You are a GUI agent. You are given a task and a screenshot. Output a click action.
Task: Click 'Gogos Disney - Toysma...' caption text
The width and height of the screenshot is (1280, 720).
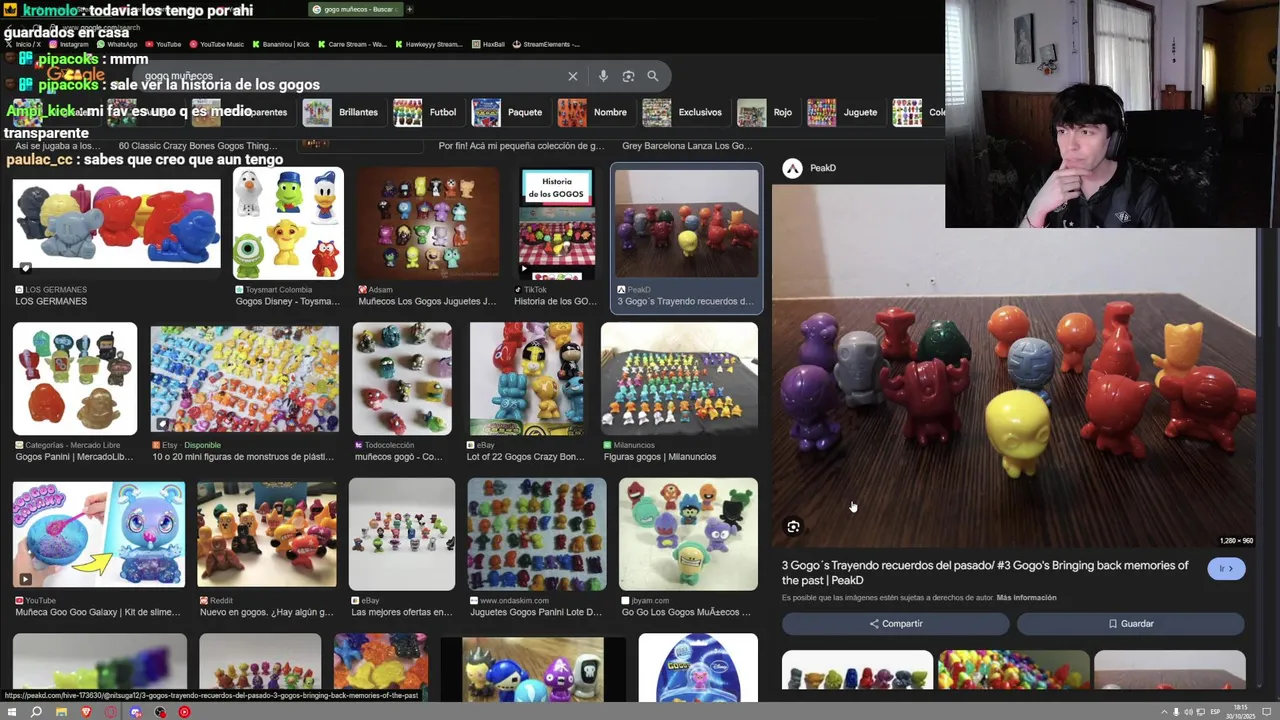pos(287,301)
